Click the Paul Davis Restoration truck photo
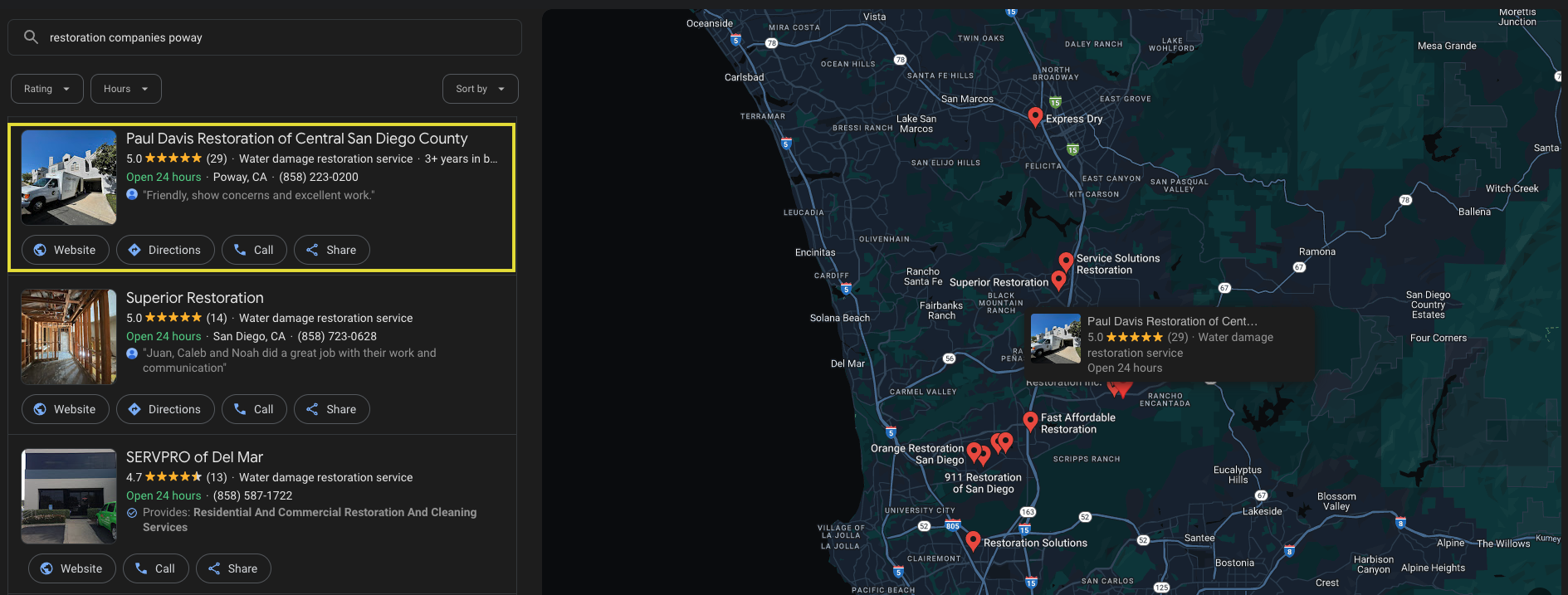This screenshot has height=595, width=1568. click(x=69, y=178)
